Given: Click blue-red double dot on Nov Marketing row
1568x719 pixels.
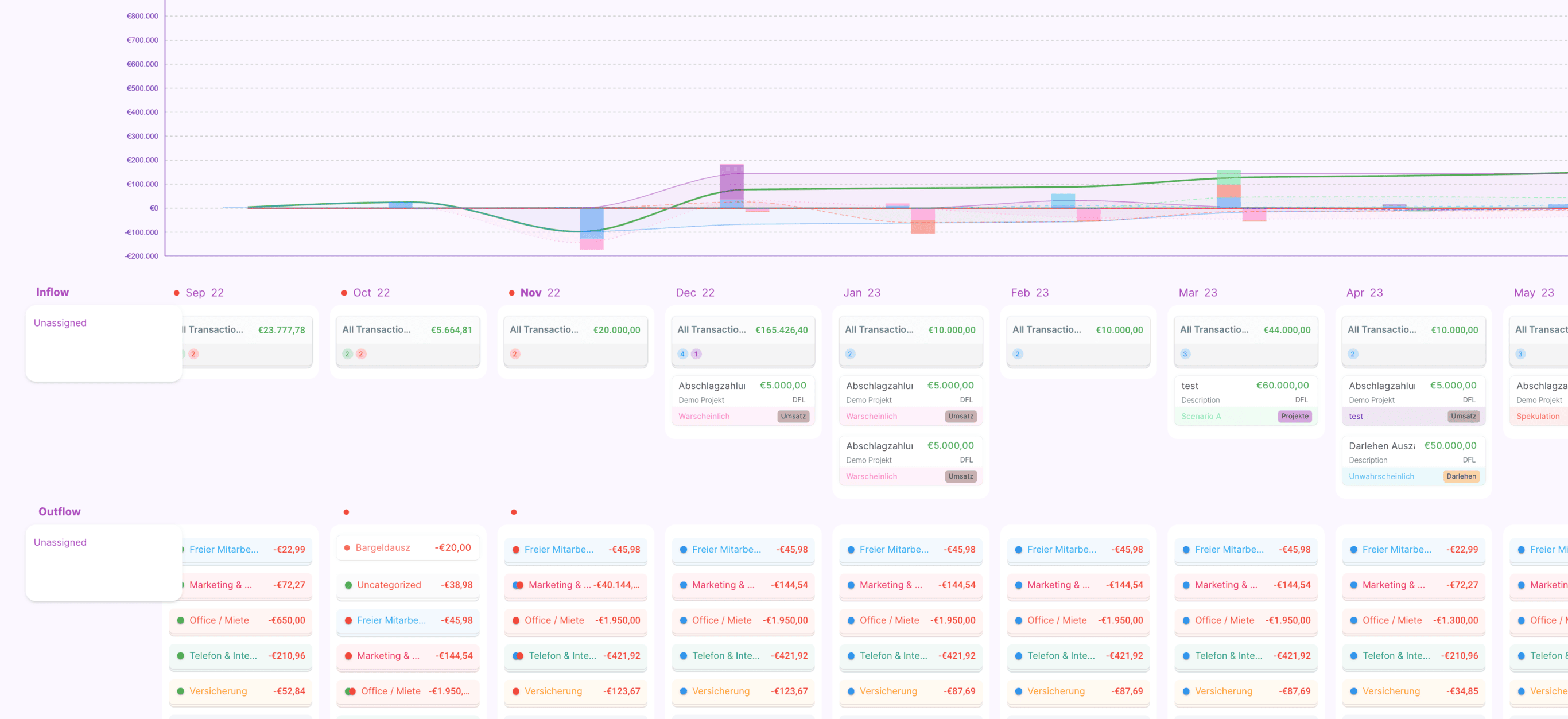Looking at the screenshot, I should pyautogui.click(x=518, y=585).
